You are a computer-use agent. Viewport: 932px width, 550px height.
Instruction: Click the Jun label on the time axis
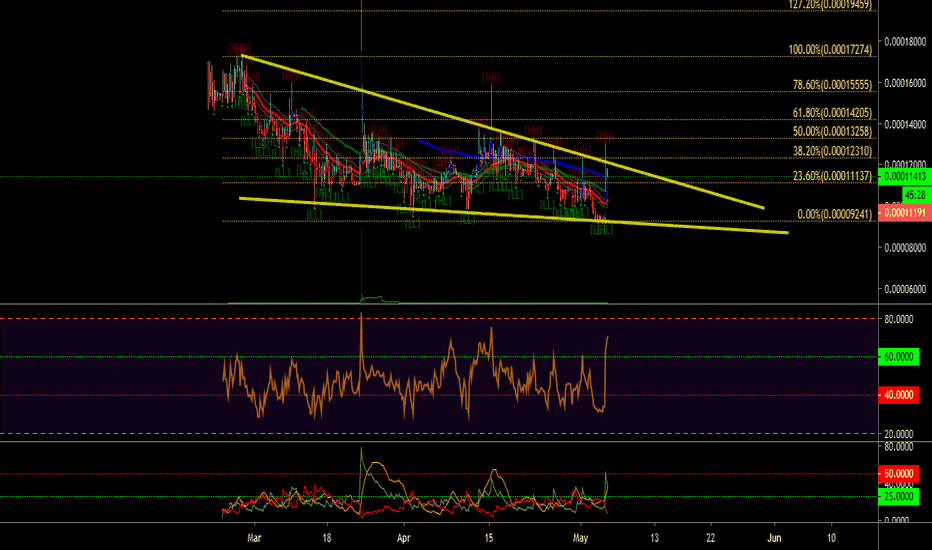[774, 538]
